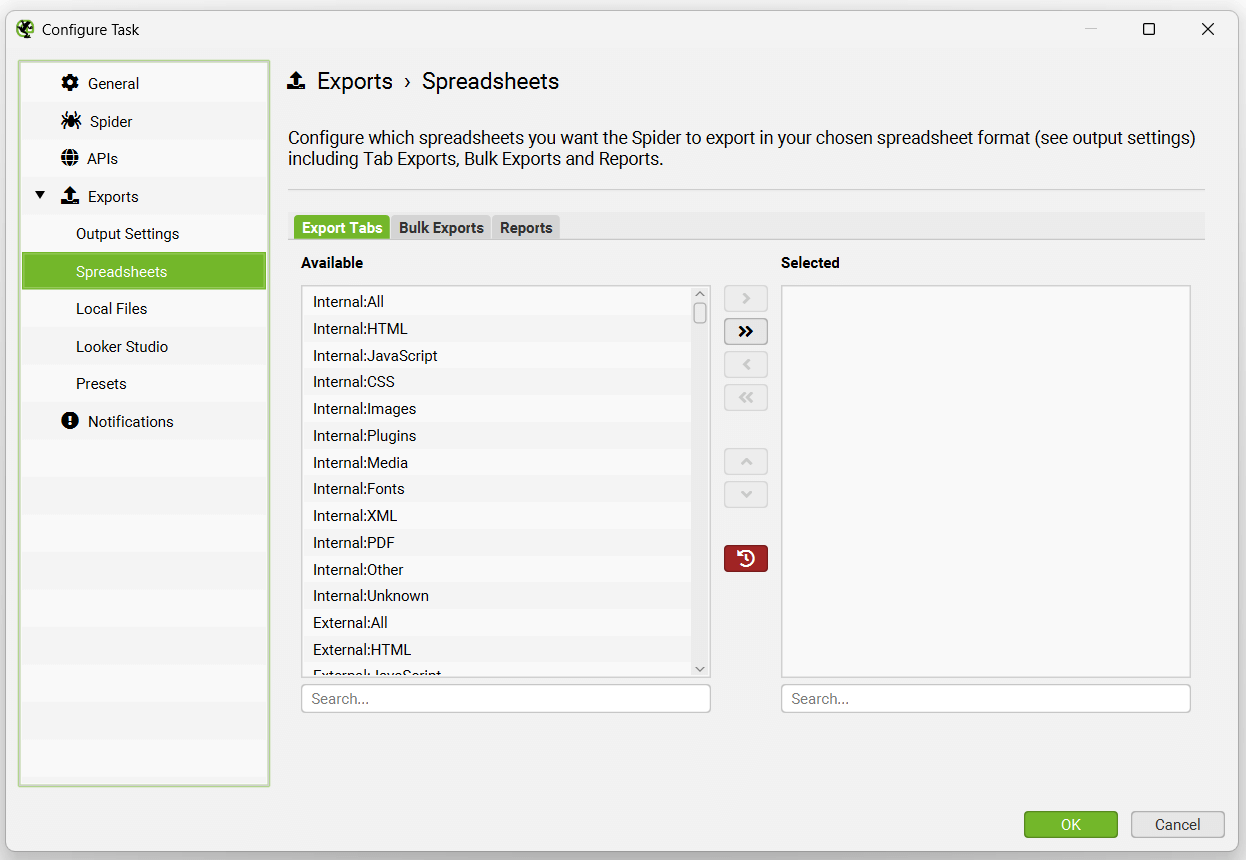Select Local Files in the sidebar

pyautogui.click(x=111, y=308)
